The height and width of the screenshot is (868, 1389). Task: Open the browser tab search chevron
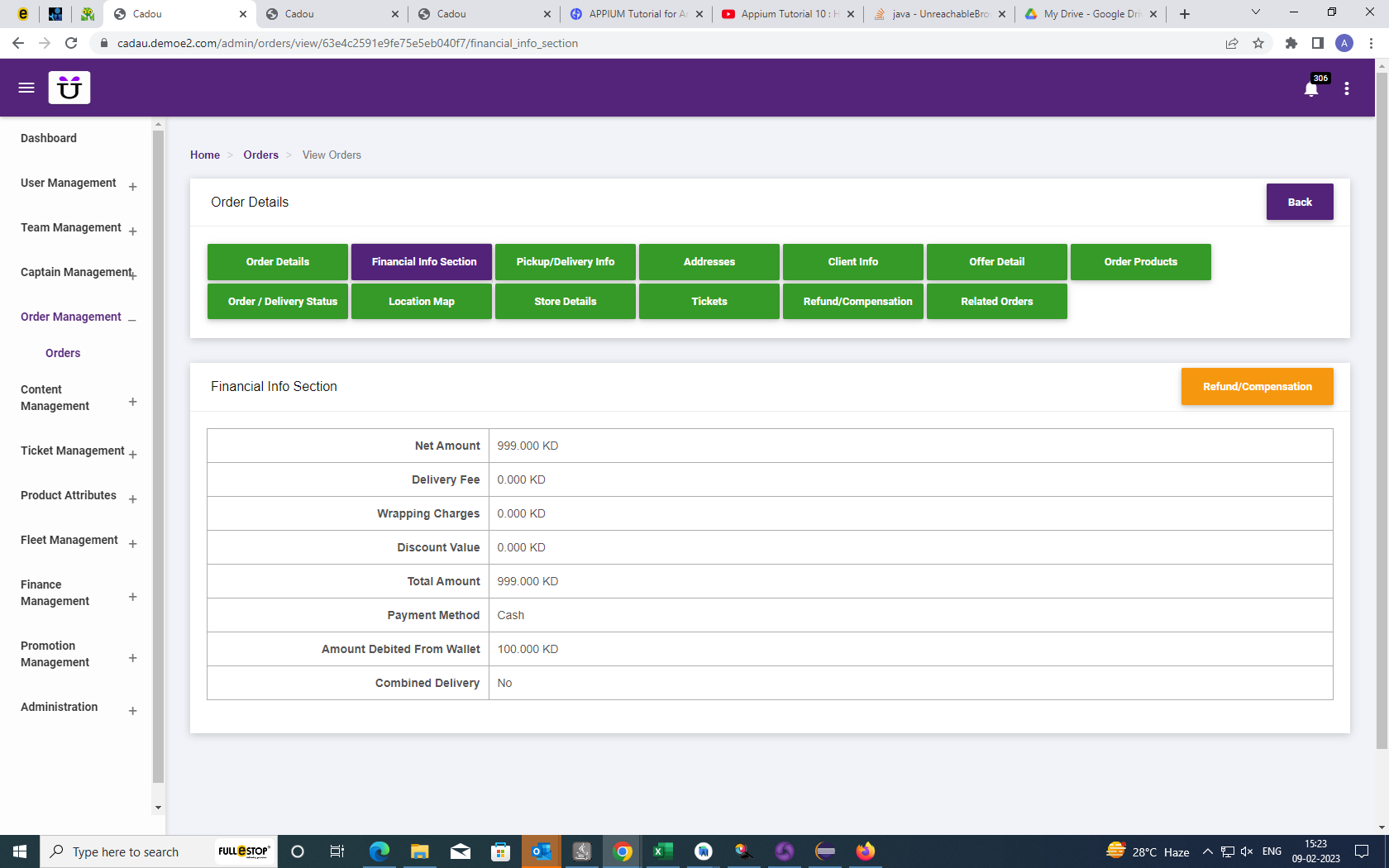pos(1256,12)
